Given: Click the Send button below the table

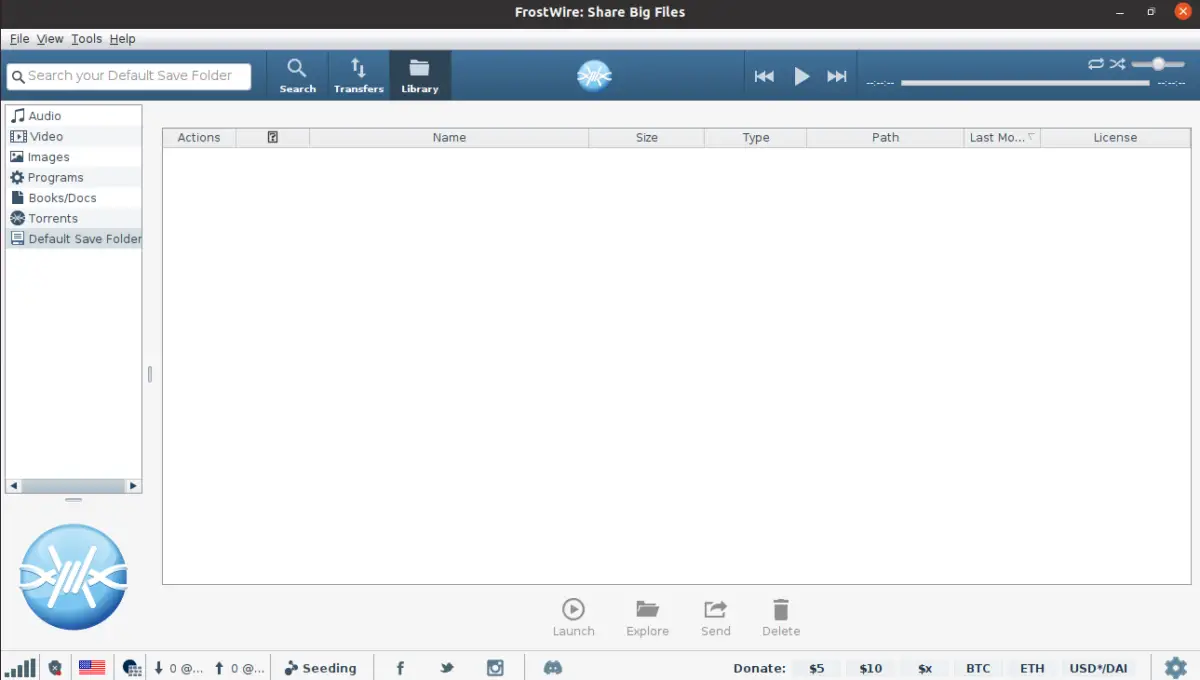Looking at the screenshot, I should pos(715,617).
